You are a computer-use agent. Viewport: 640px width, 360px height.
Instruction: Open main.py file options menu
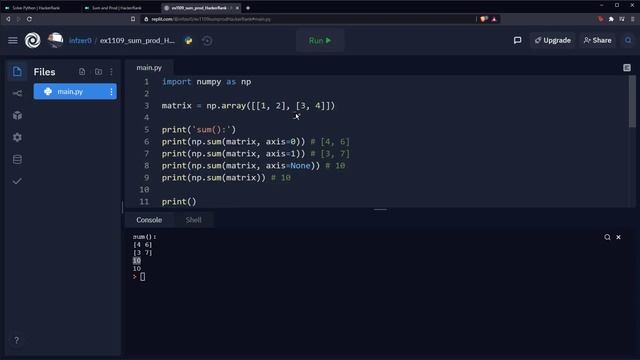(111, 92)
